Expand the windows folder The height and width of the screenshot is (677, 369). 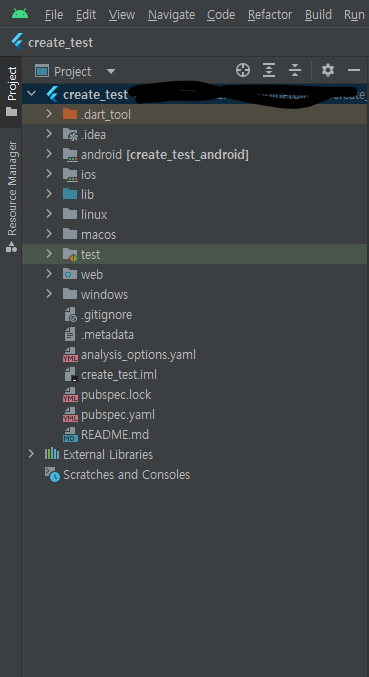coord(49,294)
